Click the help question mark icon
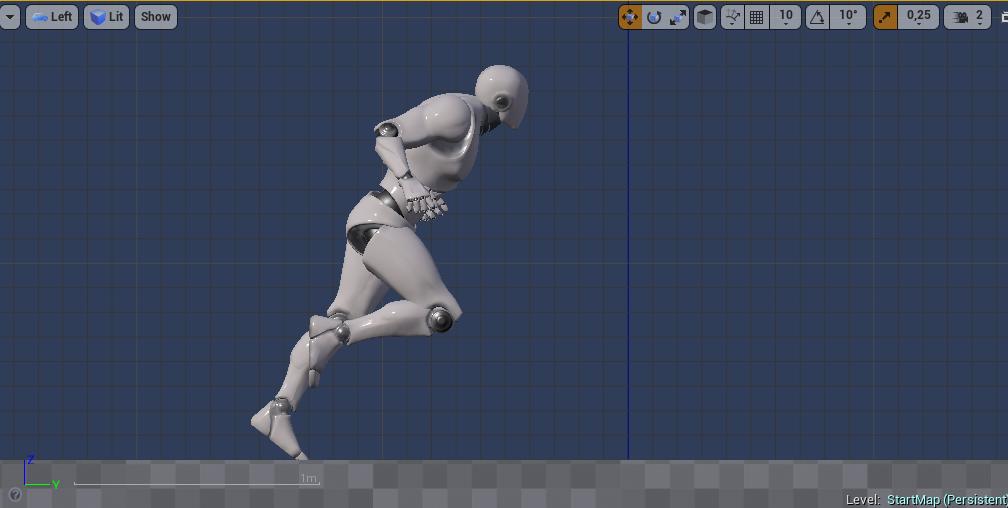 tap(15, 494)
